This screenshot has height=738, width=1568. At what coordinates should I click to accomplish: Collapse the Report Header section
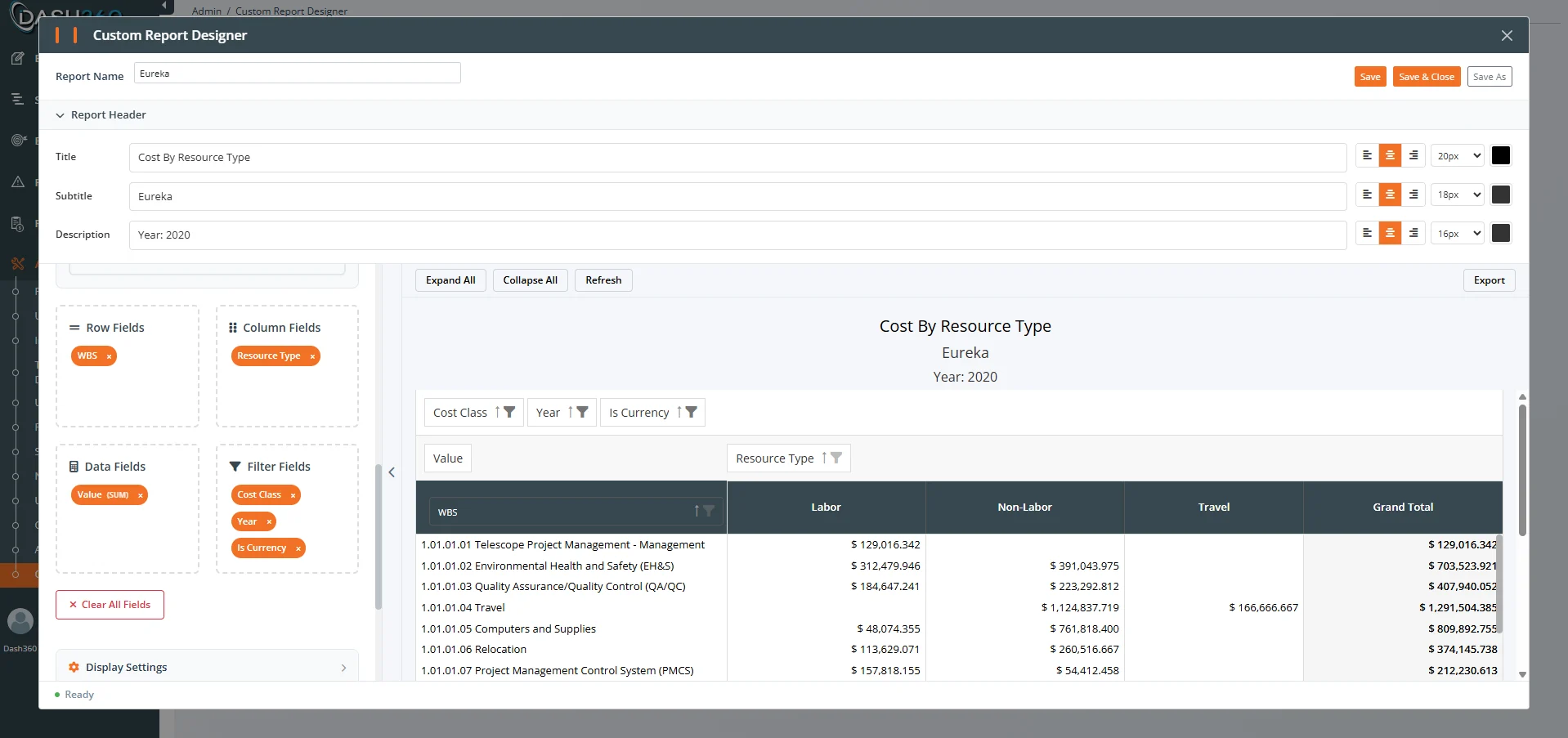click(x=60, y=115)
